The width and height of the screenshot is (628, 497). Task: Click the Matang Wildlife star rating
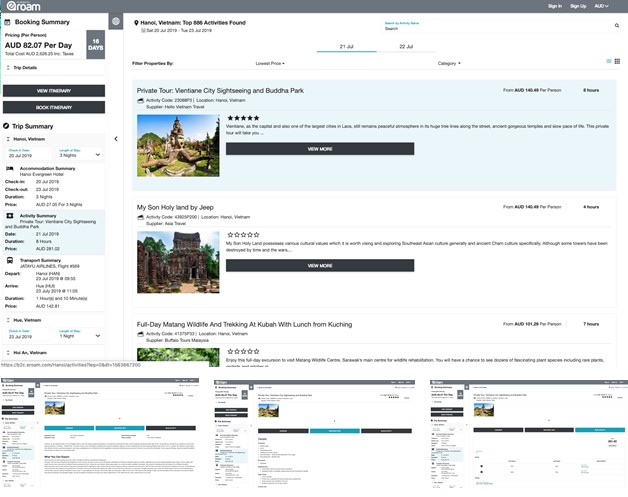pos(243,352)
